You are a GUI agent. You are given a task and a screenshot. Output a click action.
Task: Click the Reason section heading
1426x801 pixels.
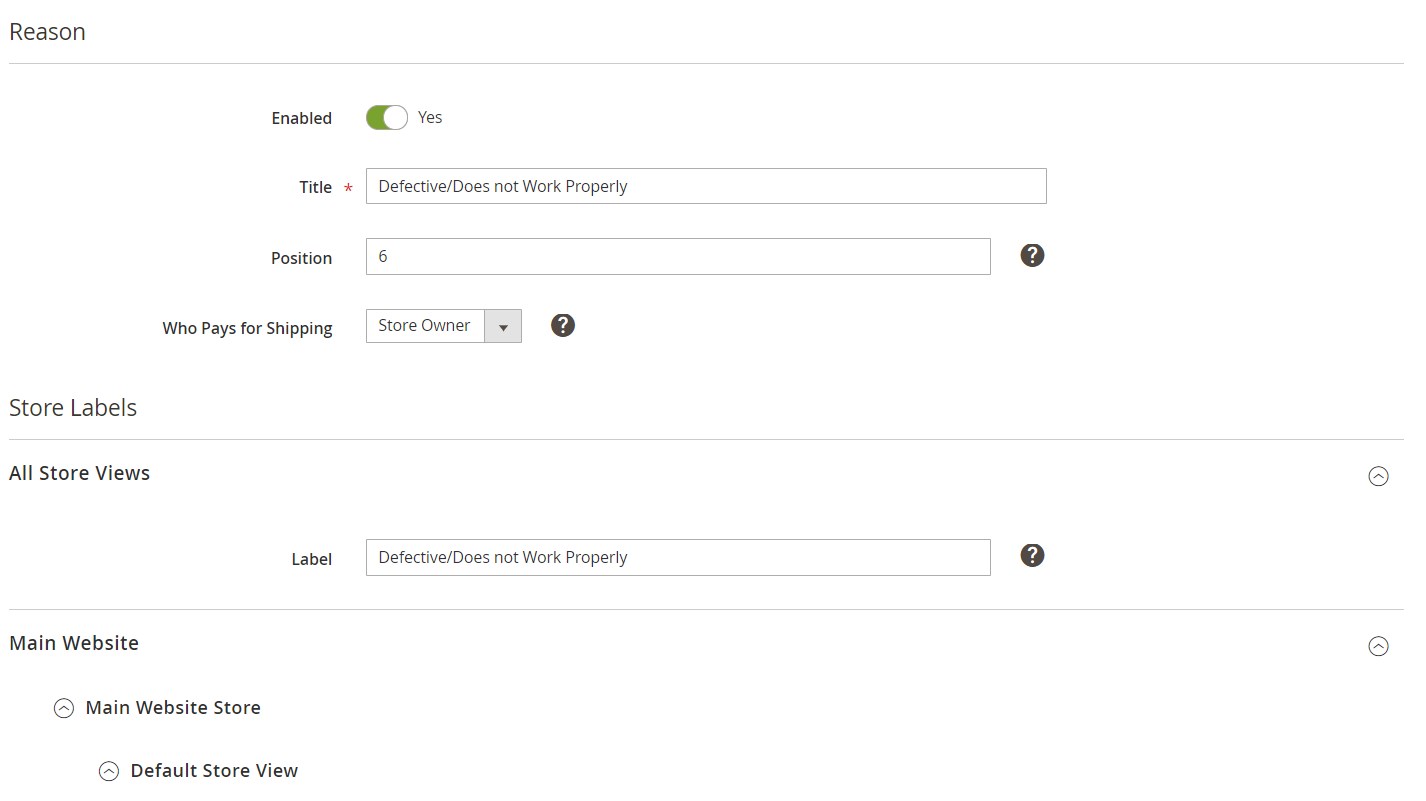click(47, 32)
